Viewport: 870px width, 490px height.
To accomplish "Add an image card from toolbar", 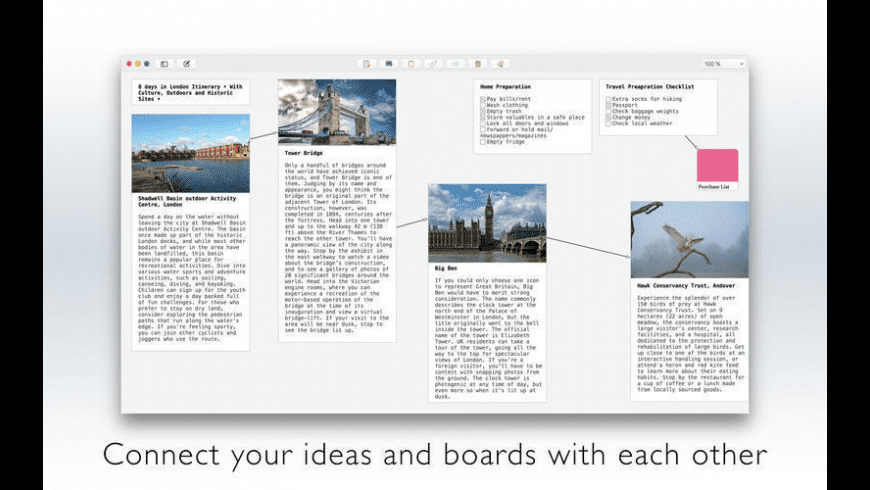I will [388, 64].
